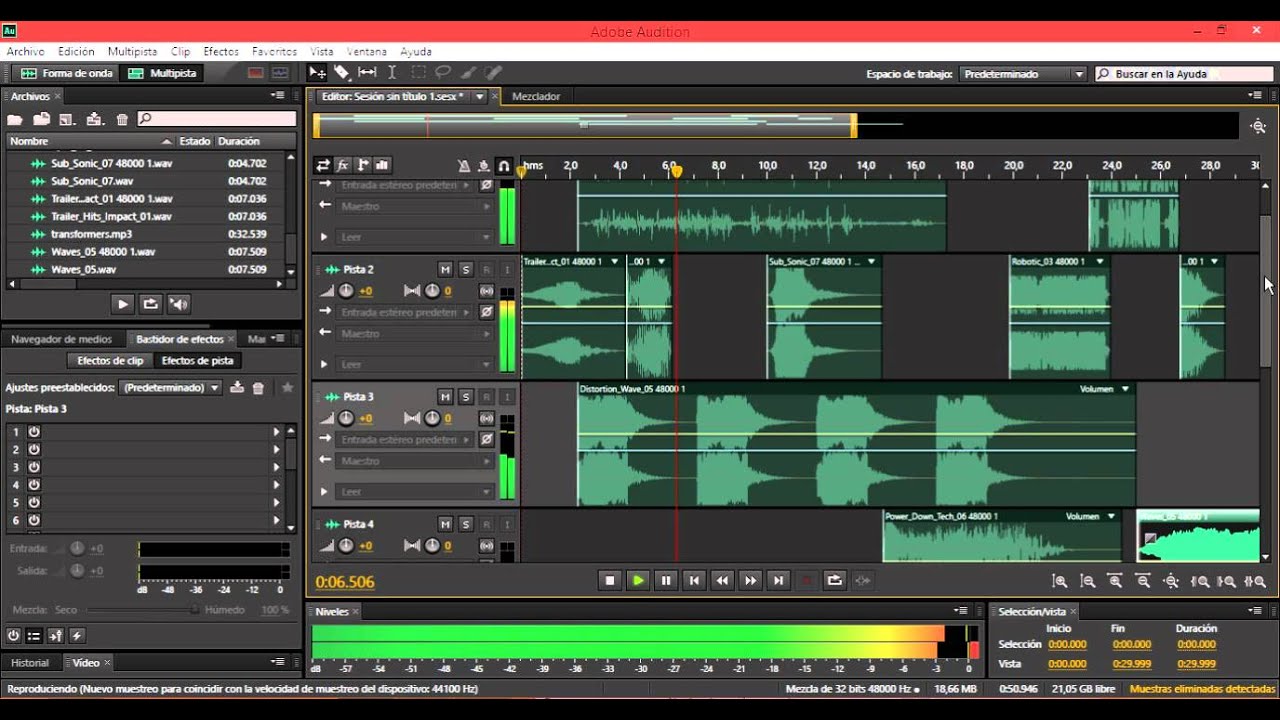Open file icon in Archivos panel
Image resolution: width=1280 pixels, height=720 pixels.
click(14, 119)
